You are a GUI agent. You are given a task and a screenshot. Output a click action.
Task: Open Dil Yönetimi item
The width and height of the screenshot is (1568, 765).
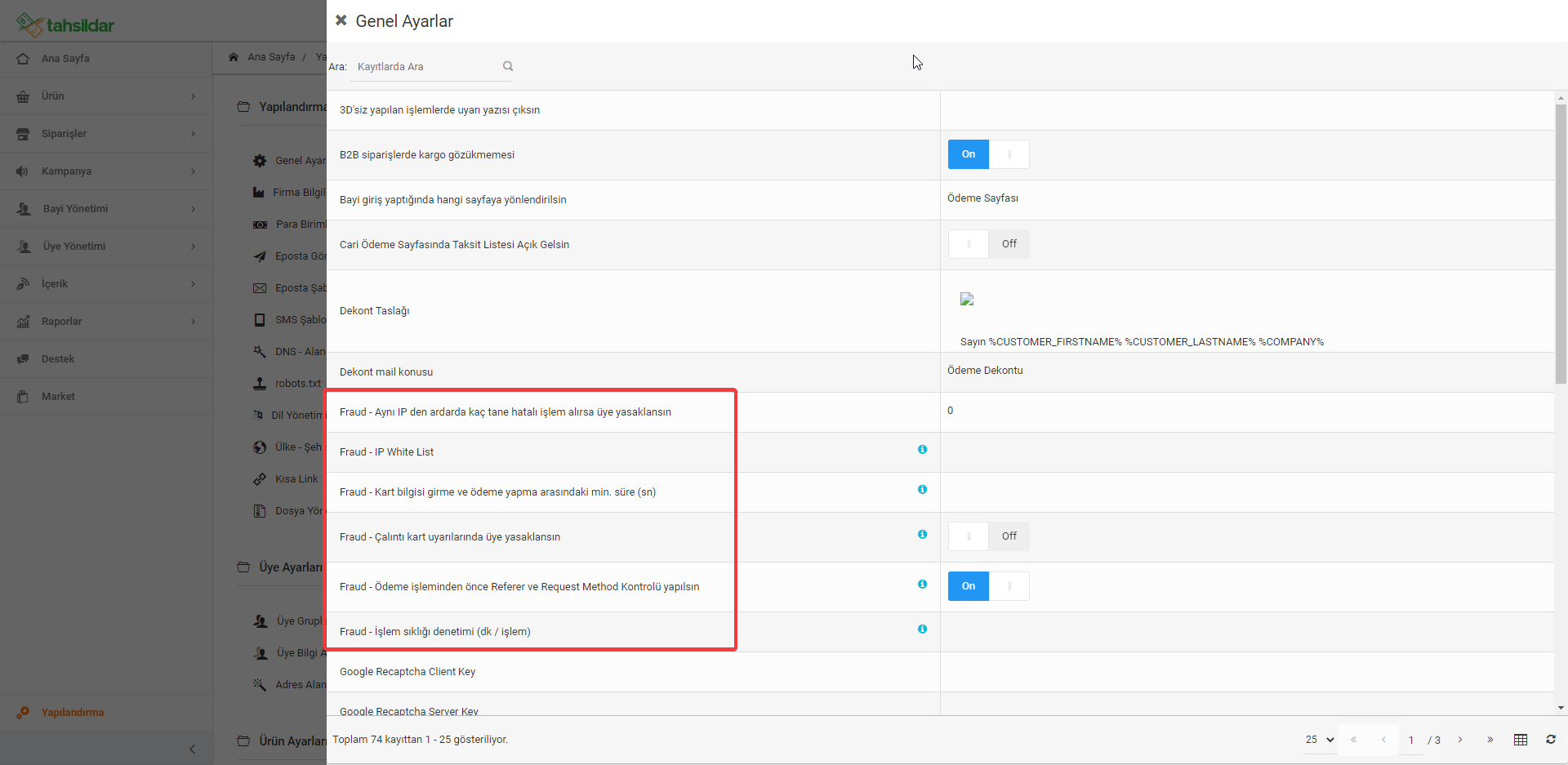coord(289,416)
